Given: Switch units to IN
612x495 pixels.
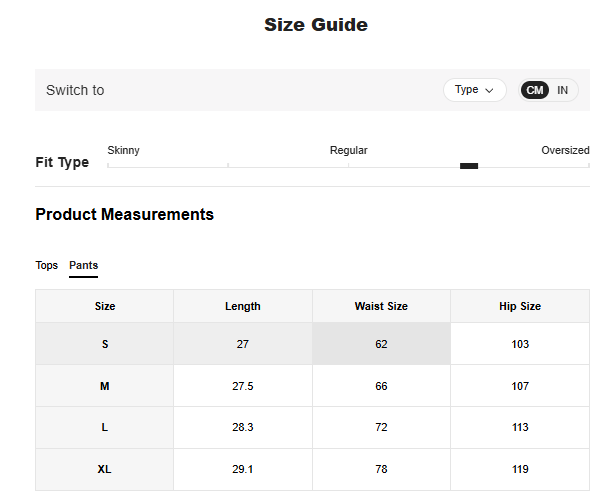Looking at the screenshot, I should 562,90.
